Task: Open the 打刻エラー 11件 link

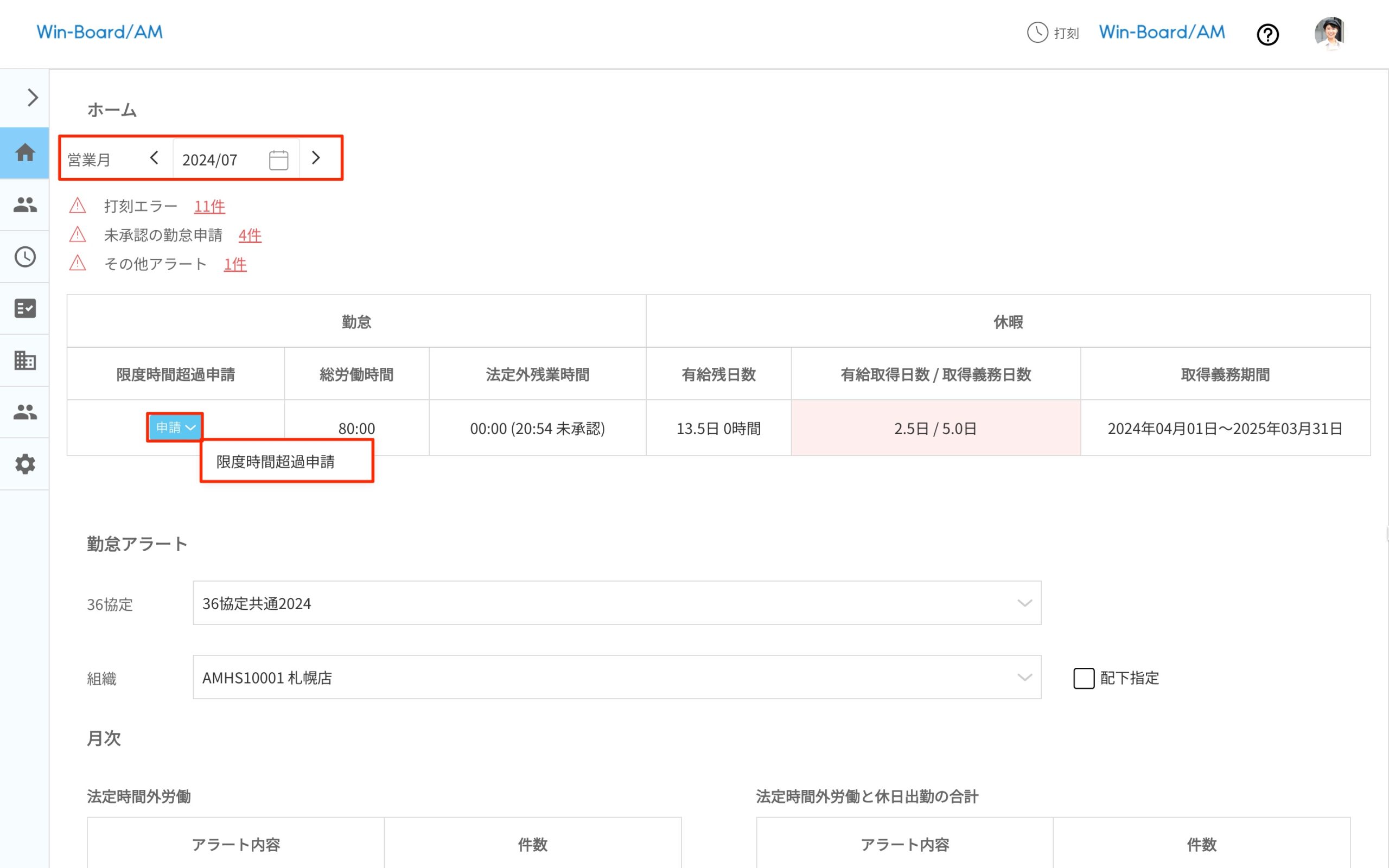Action: click(x=209, y=206)
